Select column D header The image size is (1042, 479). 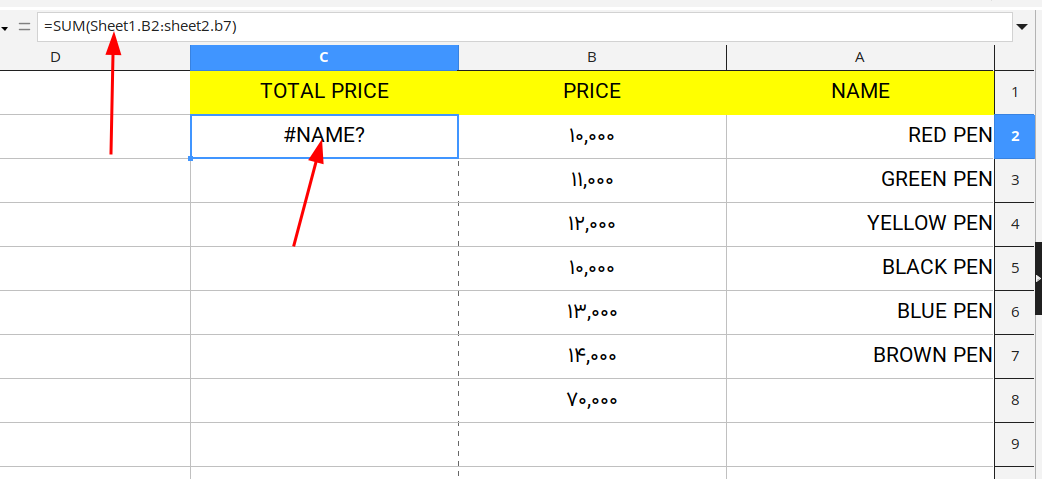click(x=95, y=58)
